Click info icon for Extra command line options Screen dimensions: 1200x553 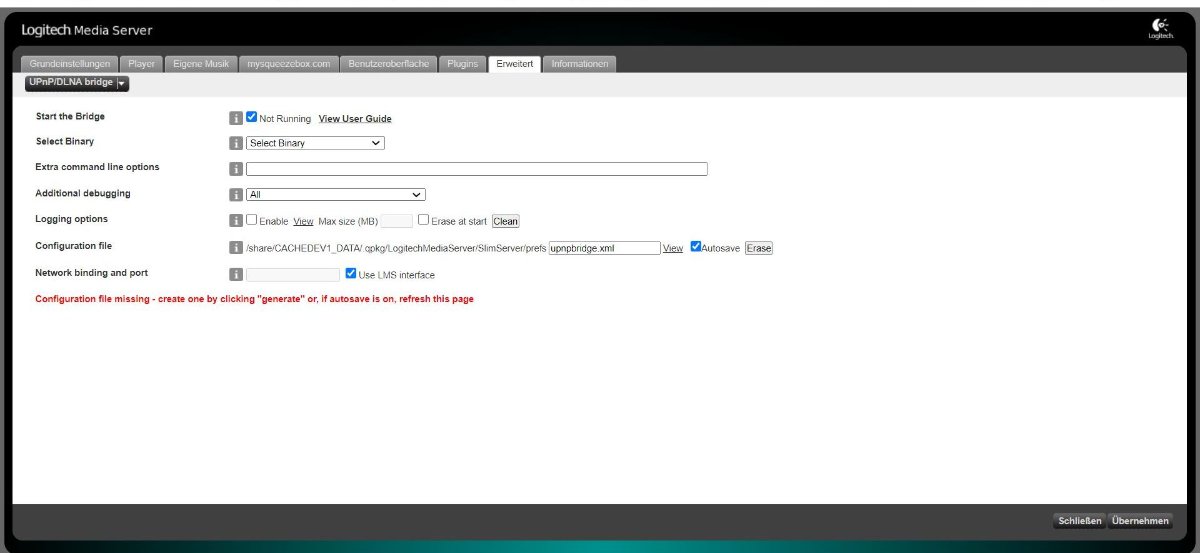coord(236,169)
